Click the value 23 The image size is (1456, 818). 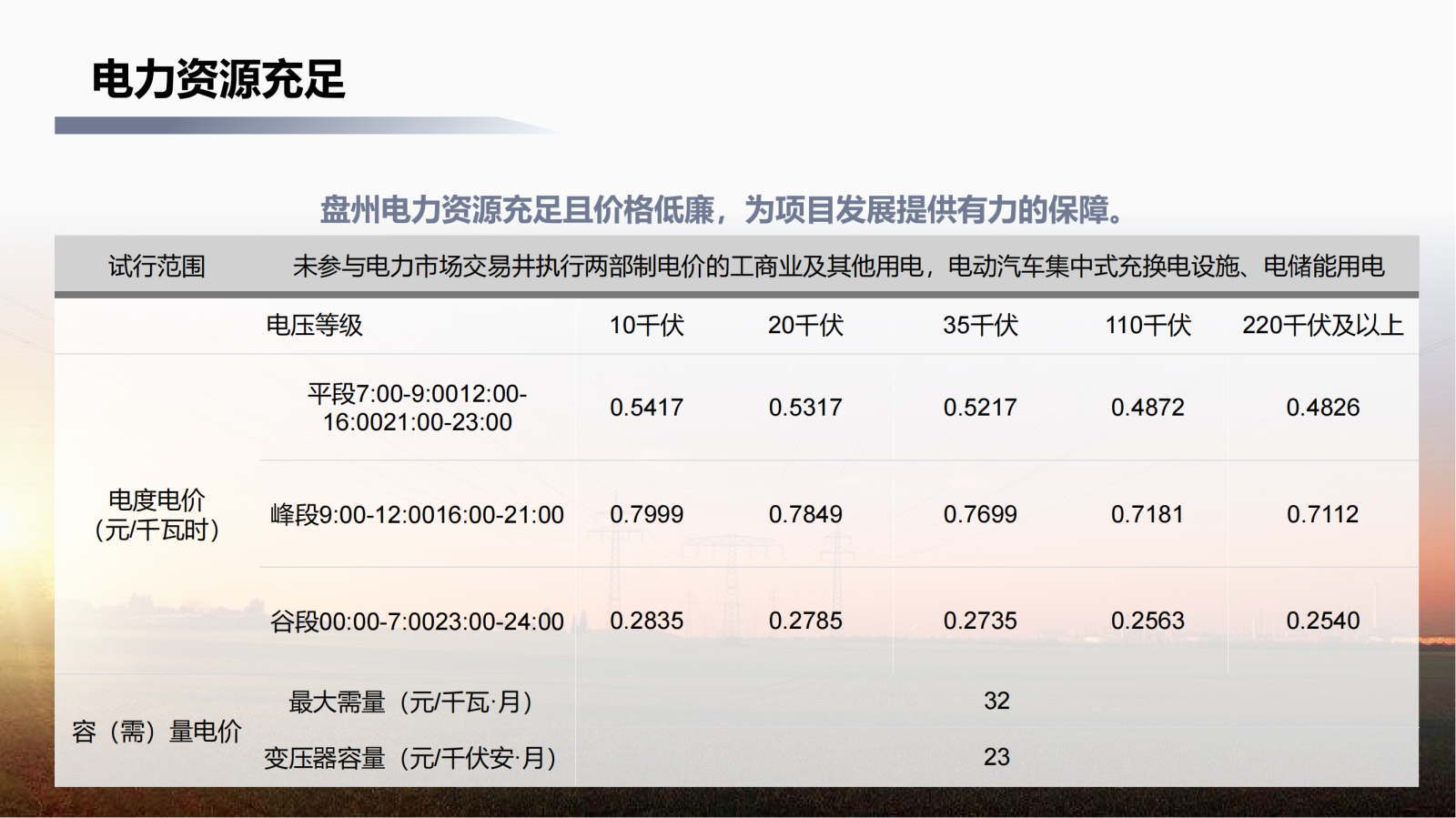pos(996,757)
